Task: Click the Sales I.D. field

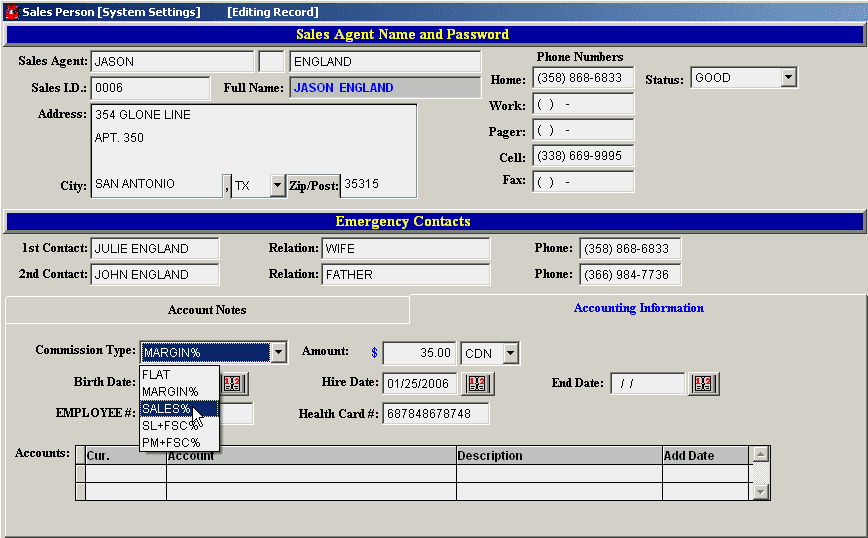Action: coord(150,88)
